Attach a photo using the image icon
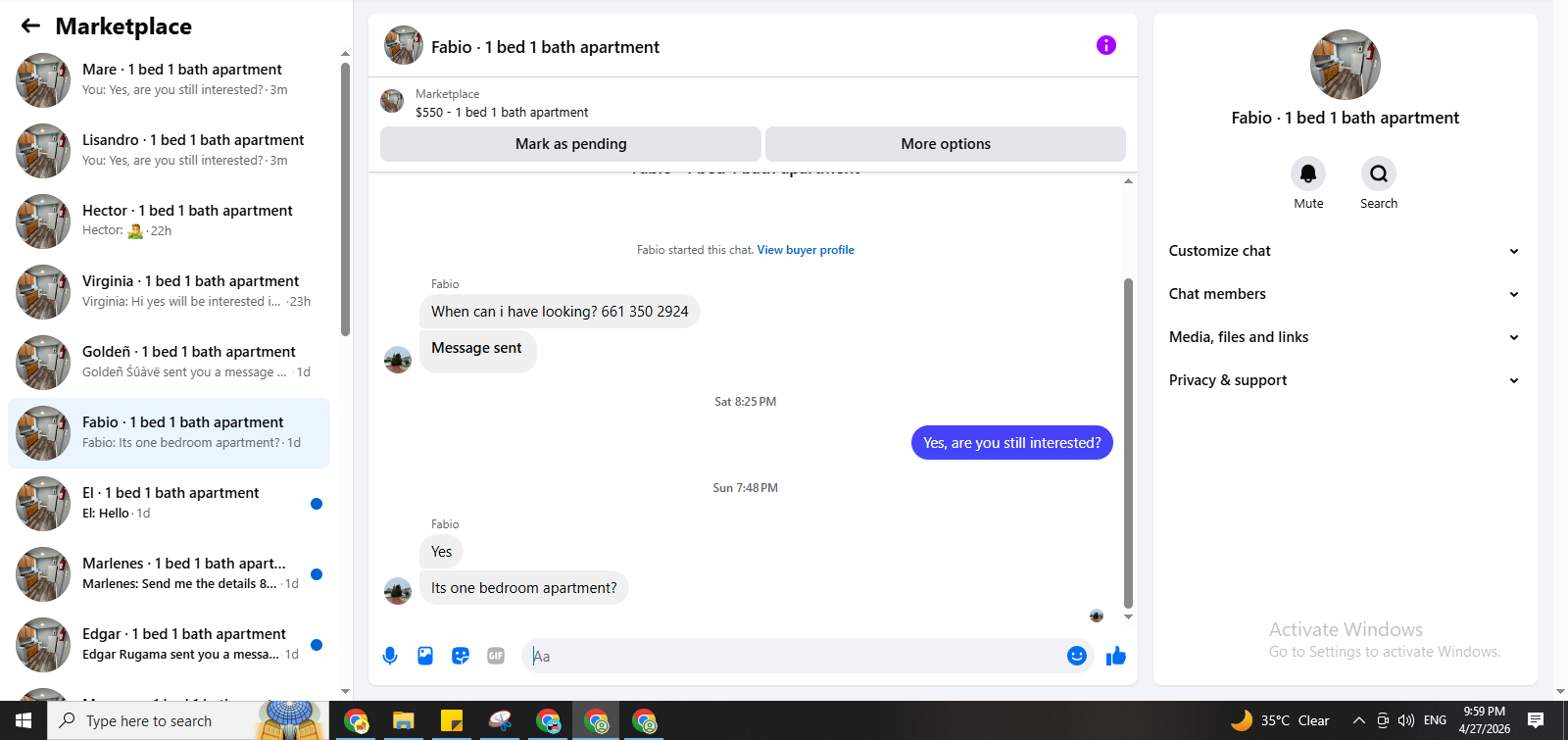Image resolution: width=1568 pixels, height=740 pixels. (x=425, y=656)
